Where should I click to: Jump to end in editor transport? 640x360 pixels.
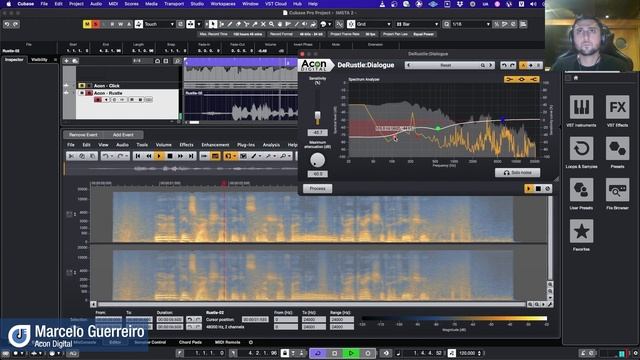point(191,156)
